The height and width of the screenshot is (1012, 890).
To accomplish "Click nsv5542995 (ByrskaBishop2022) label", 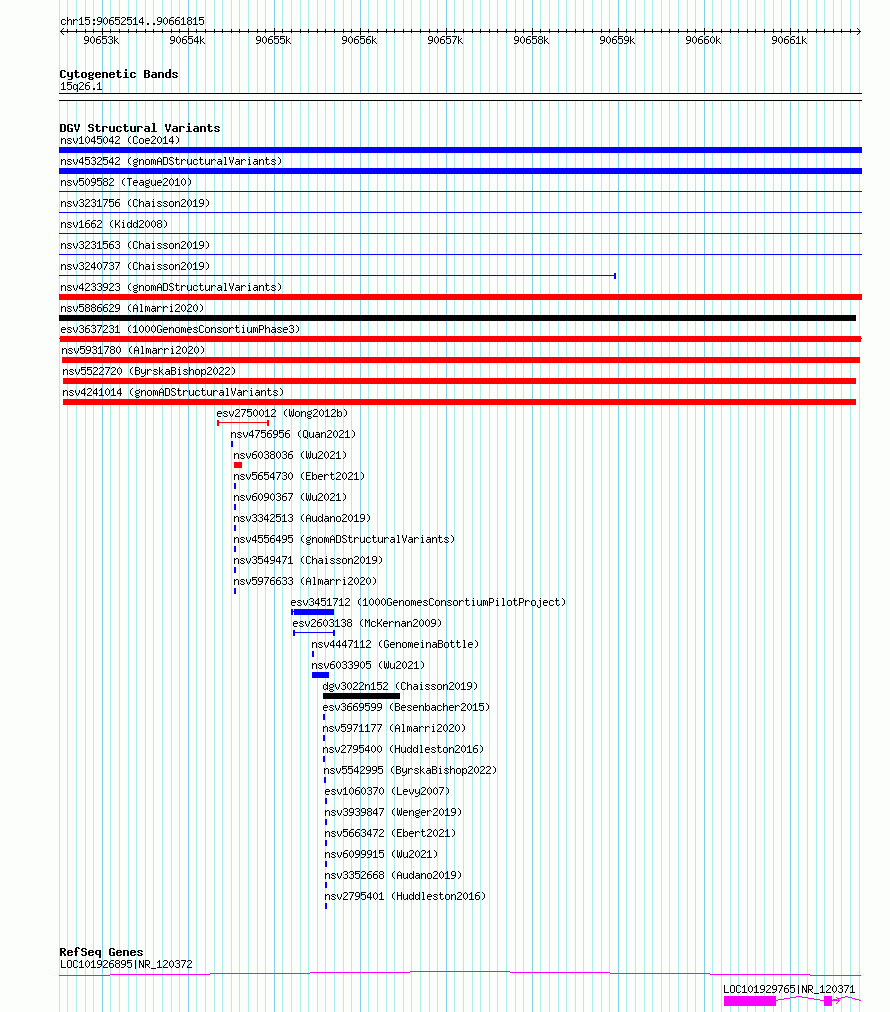I will [410, 770].
